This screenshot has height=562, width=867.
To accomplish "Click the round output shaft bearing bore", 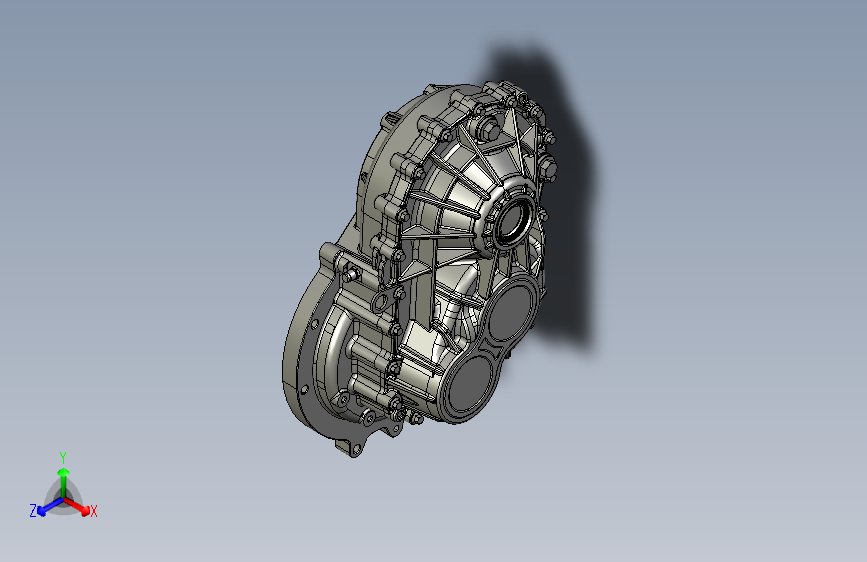I will pyautogui.click(x=514, y=221).
